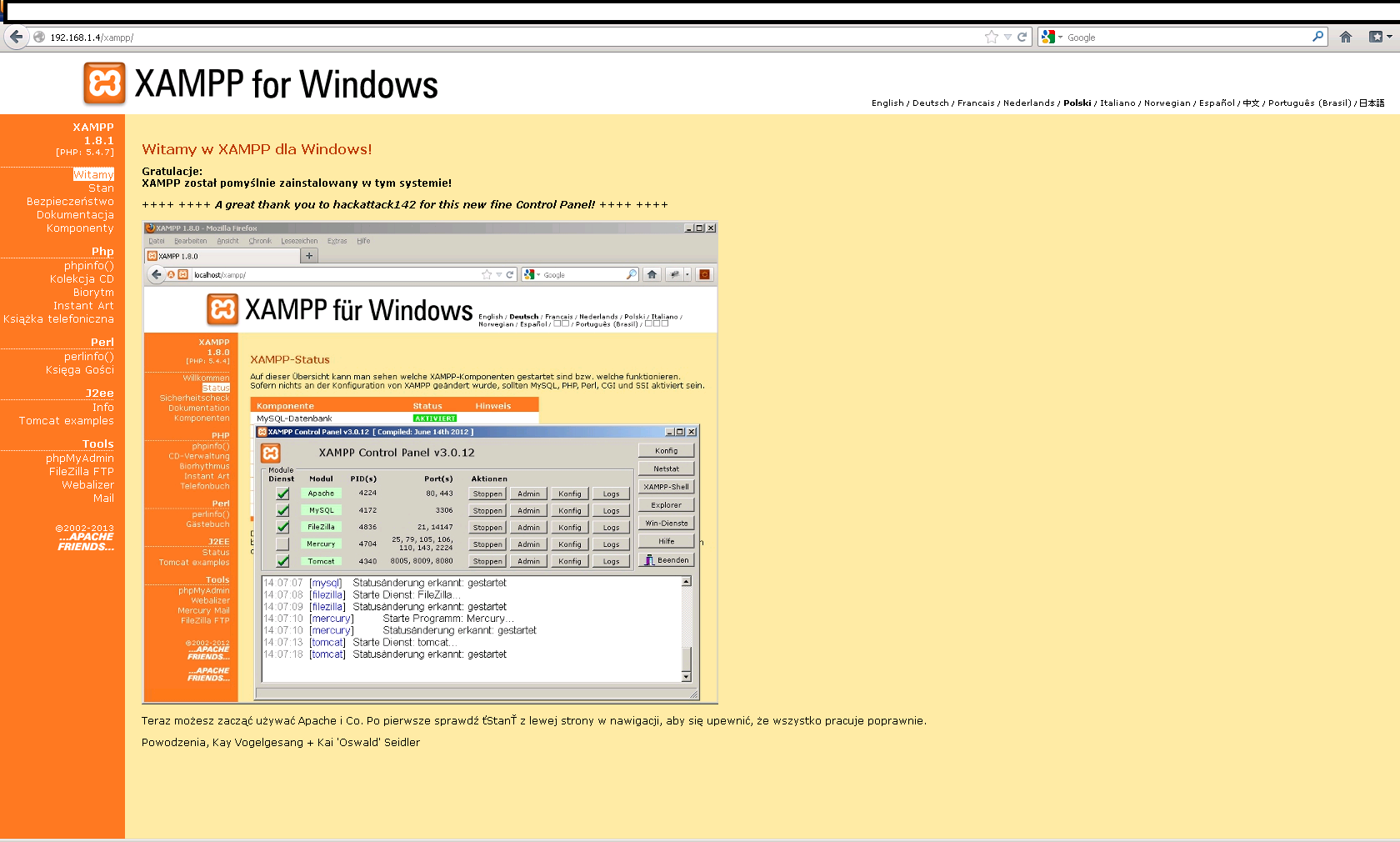Go back with the browser back arrow
This screenshot has width=1400, height=842.
16,37
